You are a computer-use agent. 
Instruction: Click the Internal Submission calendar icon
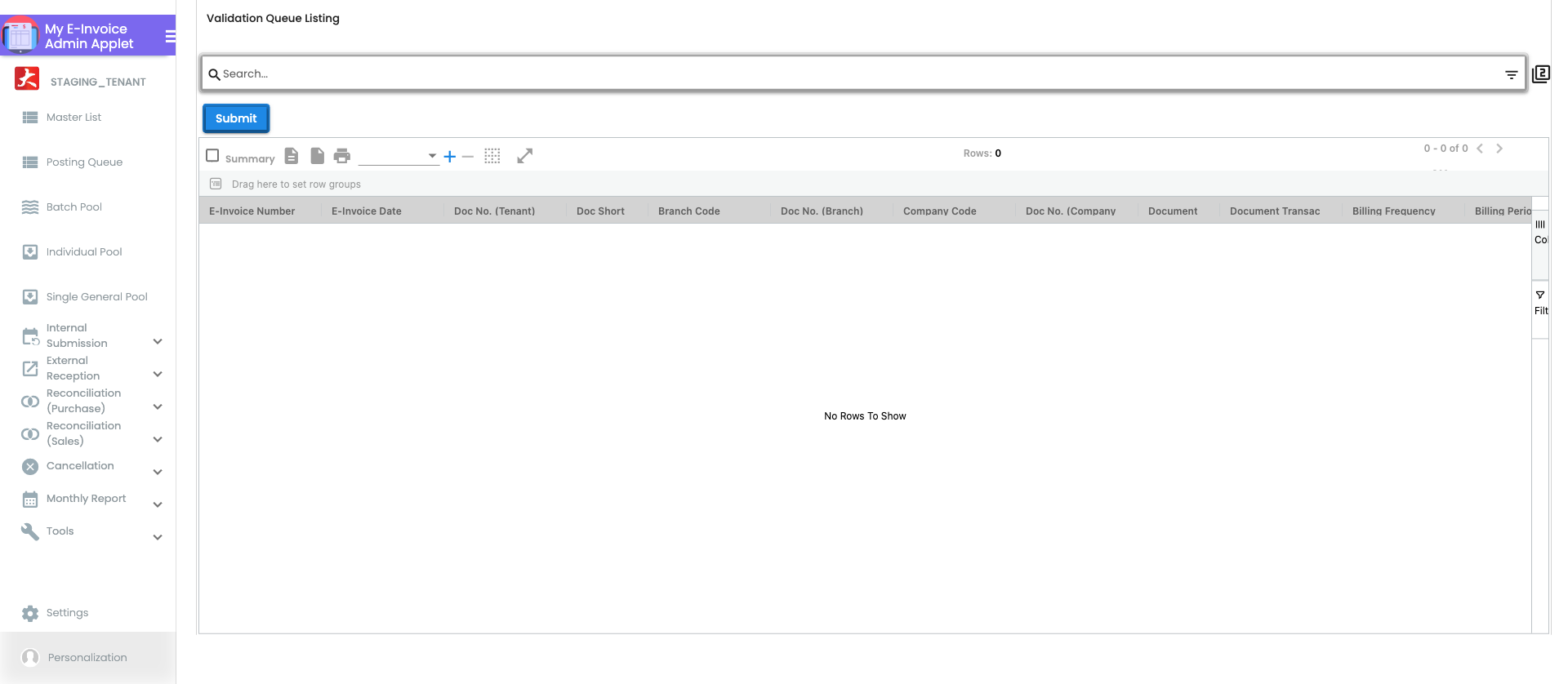coord(30,336)
